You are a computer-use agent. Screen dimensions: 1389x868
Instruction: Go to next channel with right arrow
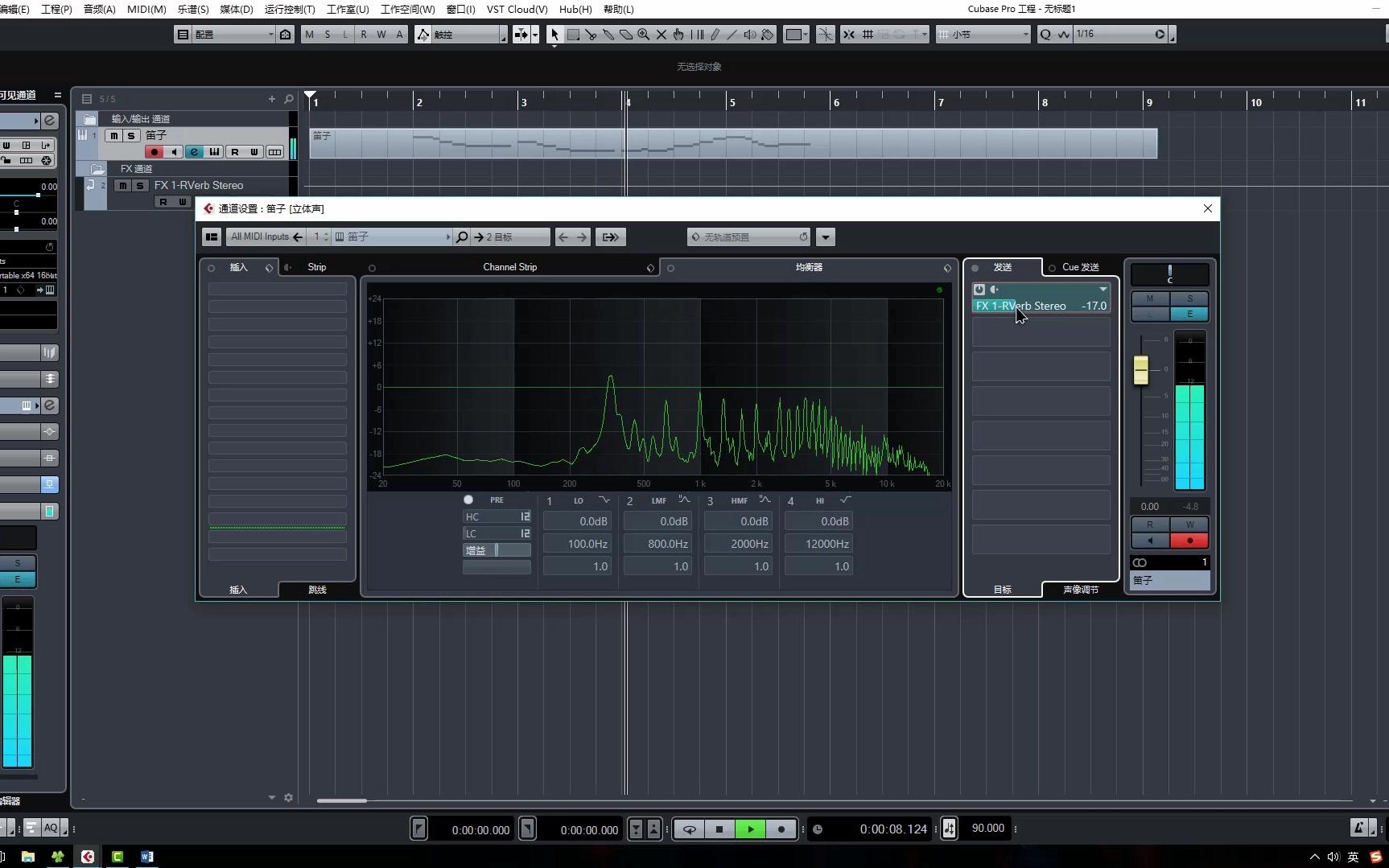(582, 237)
